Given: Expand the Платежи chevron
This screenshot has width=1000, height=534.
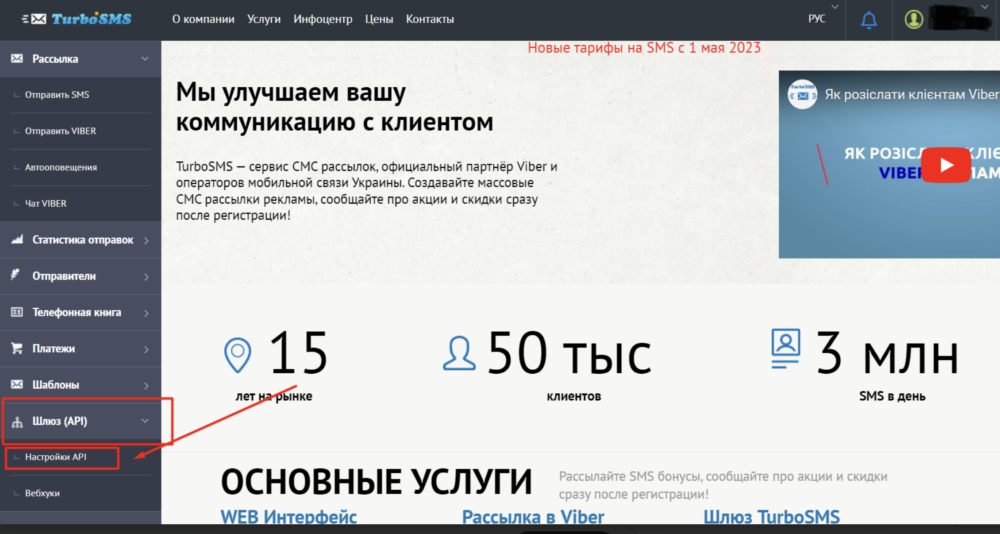Looking at the screenshot, I should tap(146, 350).
